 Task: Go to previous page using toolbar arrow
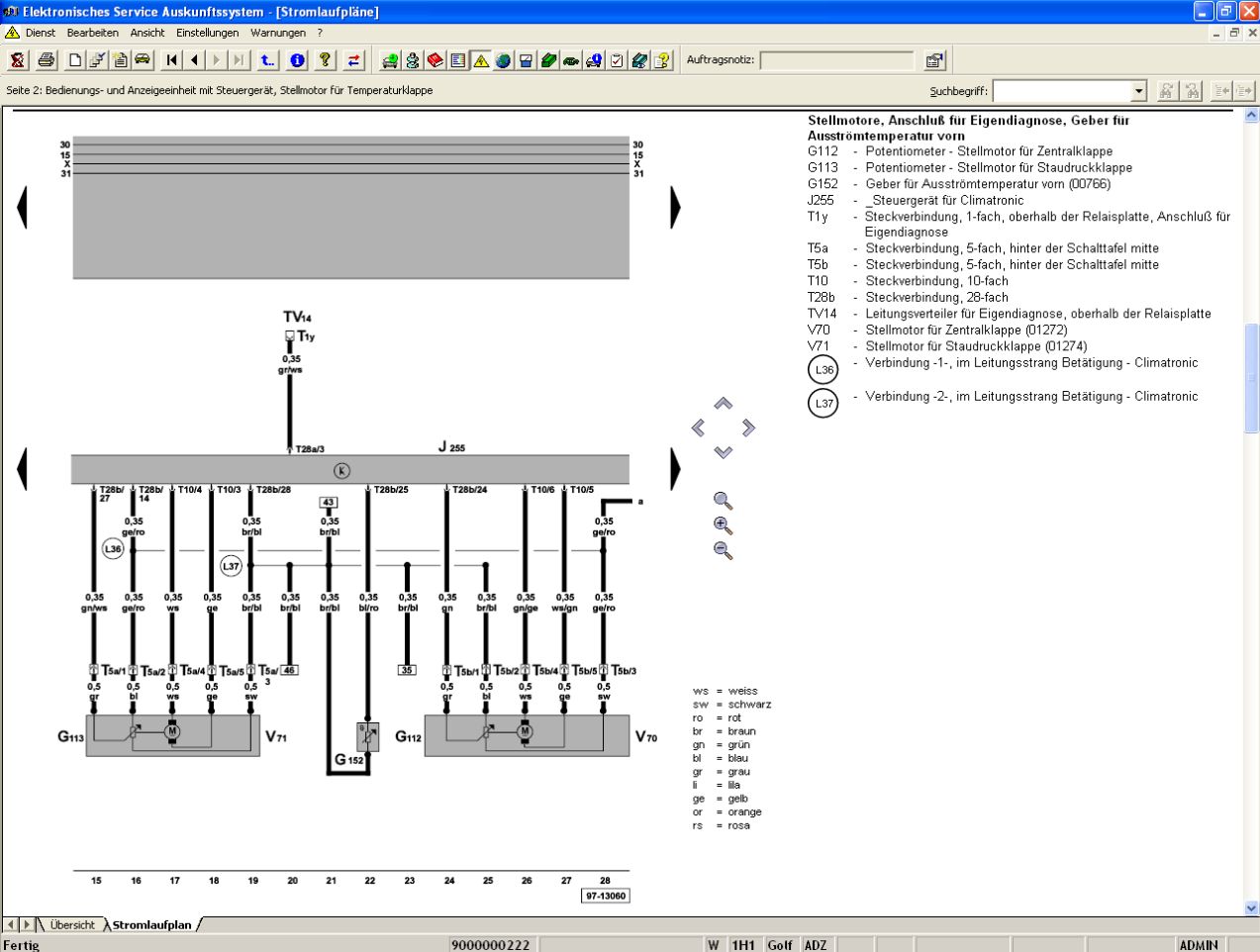coord(194,60)
